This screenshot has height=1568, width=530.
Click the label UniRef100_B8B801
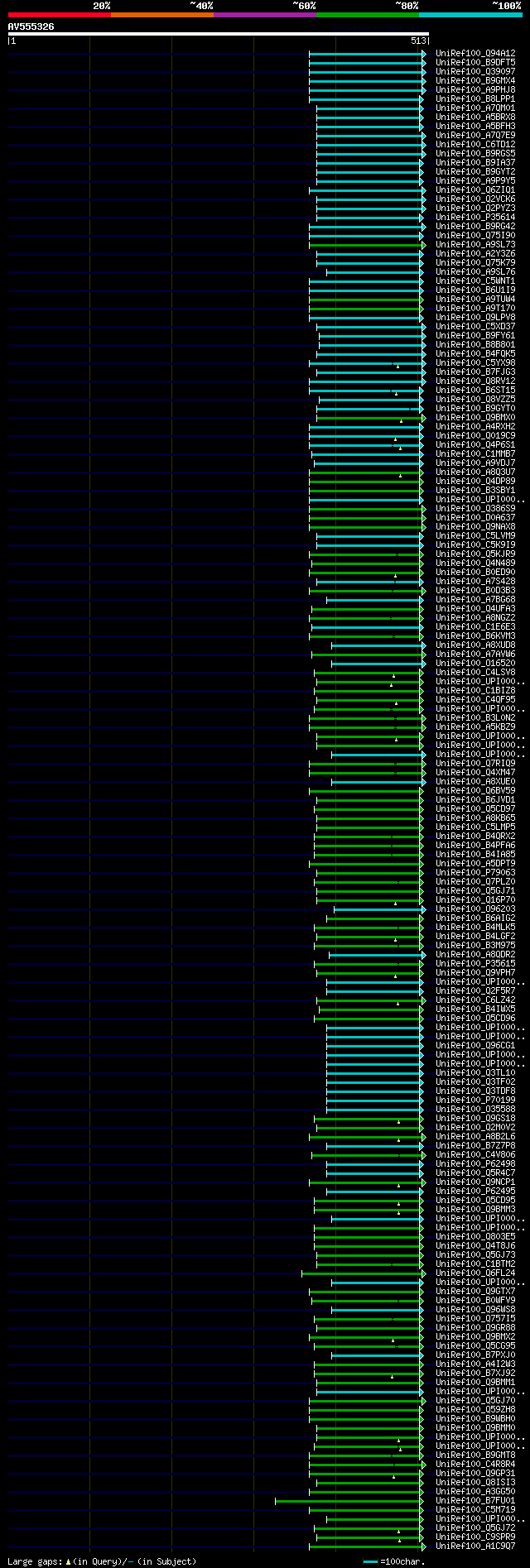tap(475, 345)
